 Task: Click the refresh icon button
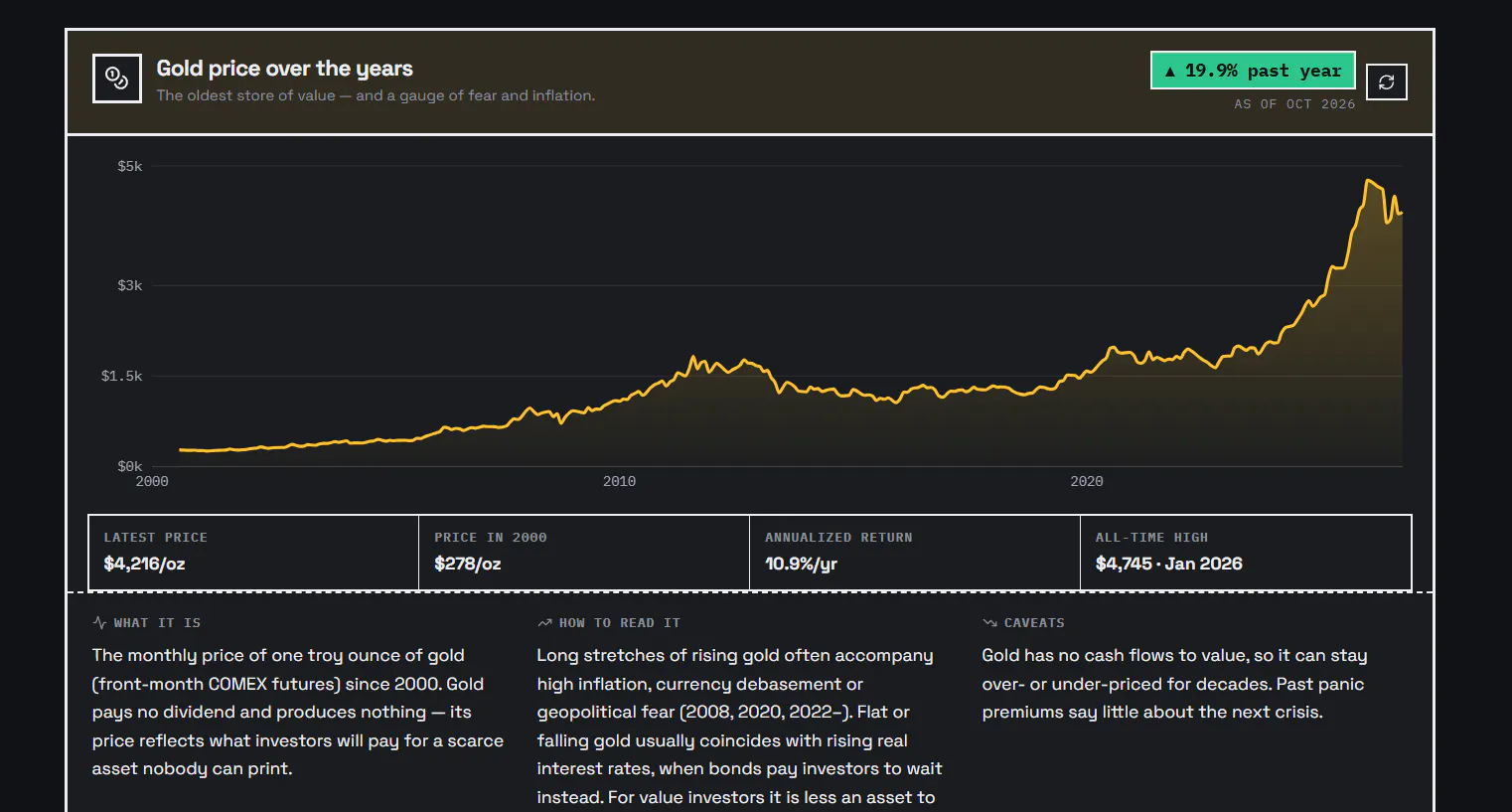click(x=1387, y=82)
